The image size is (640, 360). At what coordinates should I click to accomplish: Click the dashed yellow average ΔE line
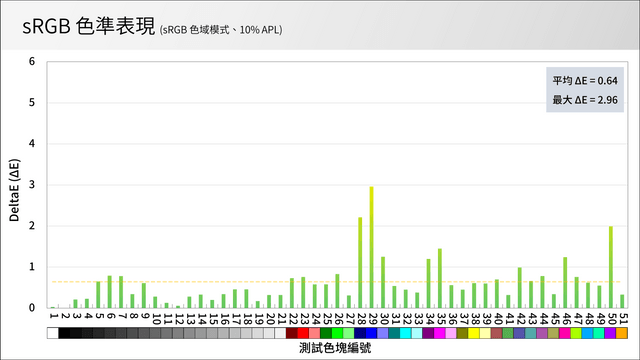coord(337,282)
